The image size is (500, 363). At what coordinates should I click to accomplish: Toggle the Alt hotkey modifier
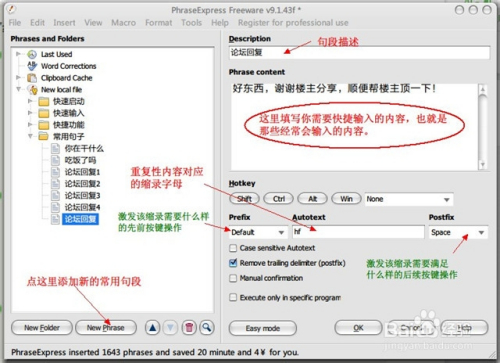pos(312,199)
